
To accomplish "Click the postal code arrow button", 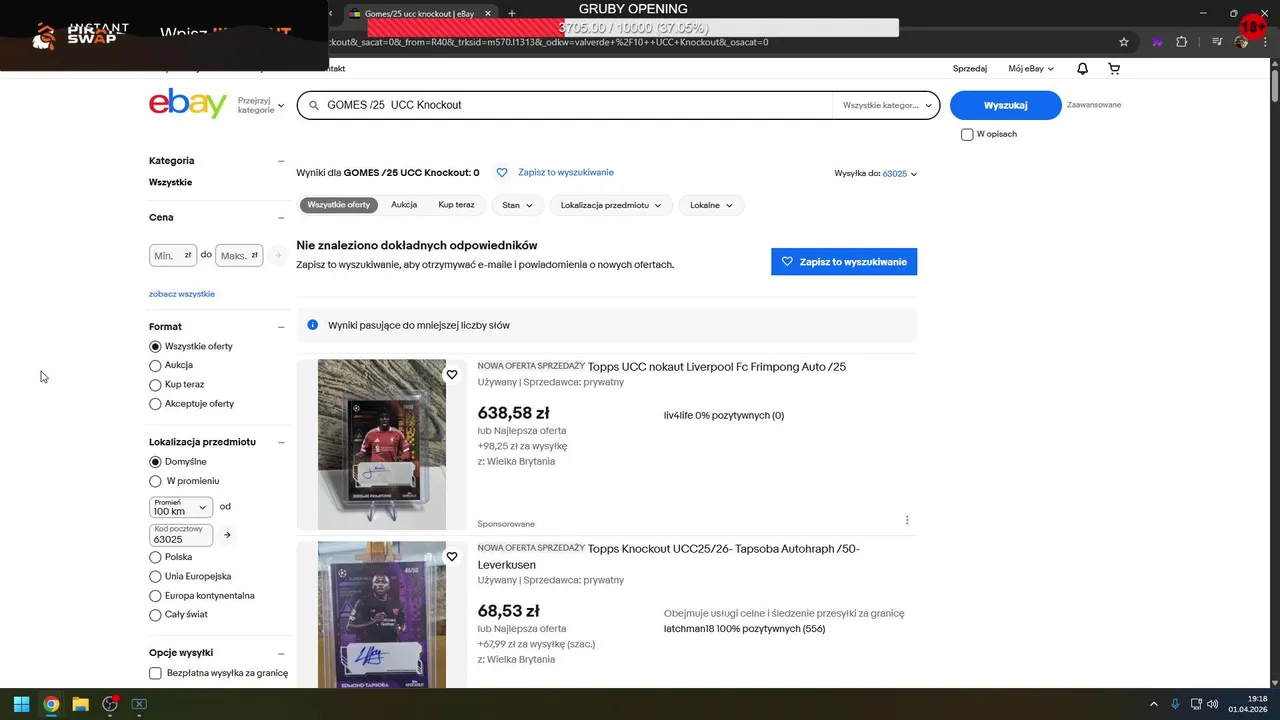I will (227, 535).
